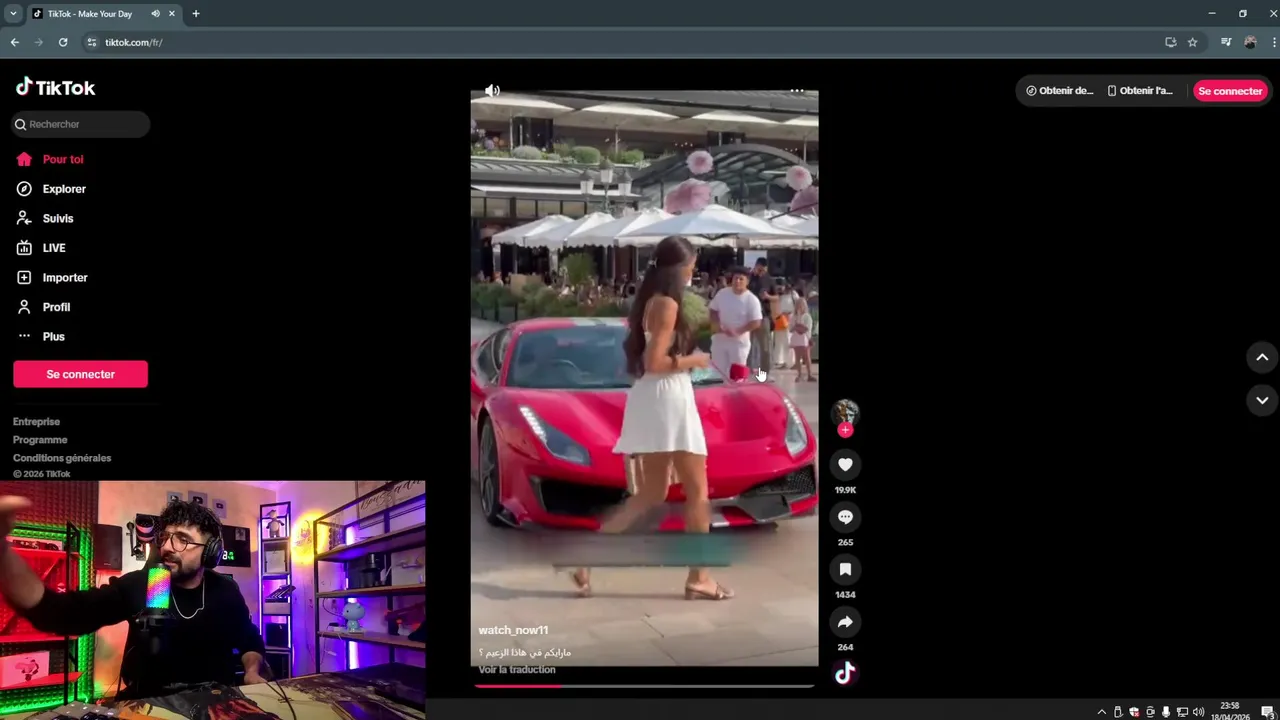The image size is (1280, 720).
Task: Open the TikTok sound disc icon
Action: [845, 673]
